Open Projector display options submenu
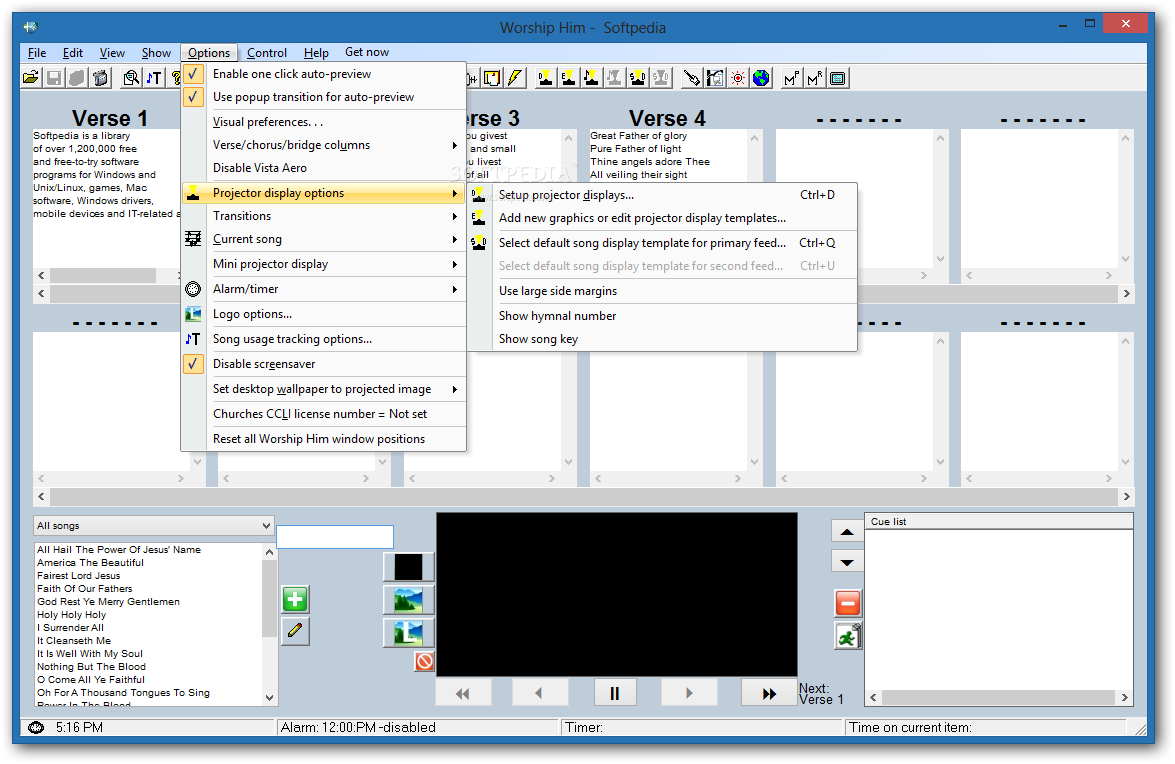Image resolution: width=1175 pixels, height=764 pixels. [x=323, y=193]
